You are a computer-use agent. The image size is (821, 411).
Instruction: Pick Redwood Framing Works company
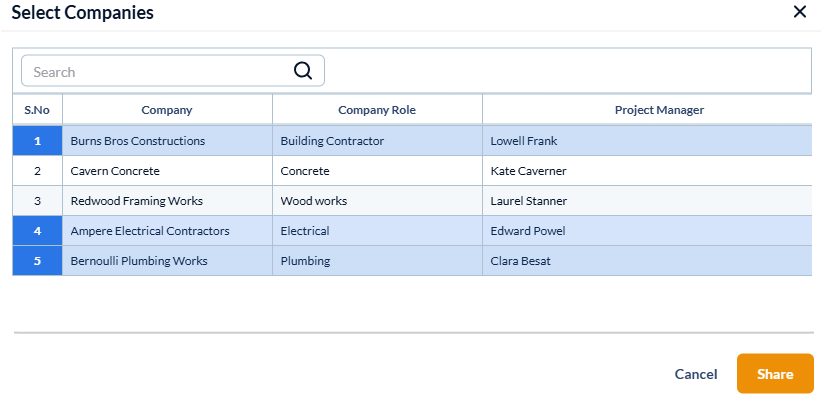click(x=137, y=201)
